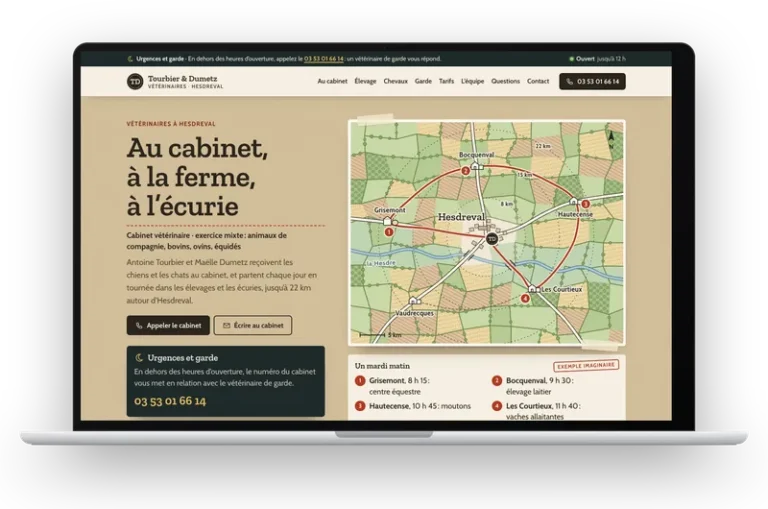Click map marker 4 at Les Courtieux
This screenshot has width=768, height=509.
525,298
